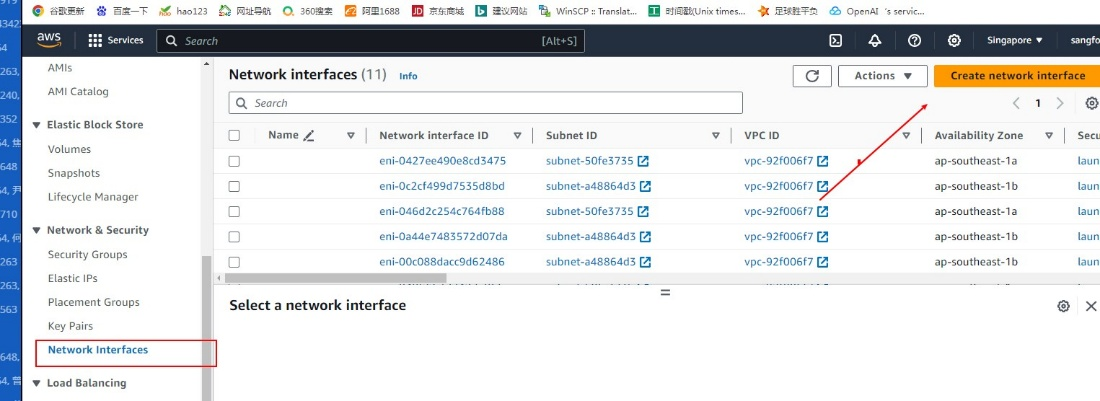The image size is (1100, 401).
Task: Open the Services menu
Action: pyautogui.click(x=116, y=40)
